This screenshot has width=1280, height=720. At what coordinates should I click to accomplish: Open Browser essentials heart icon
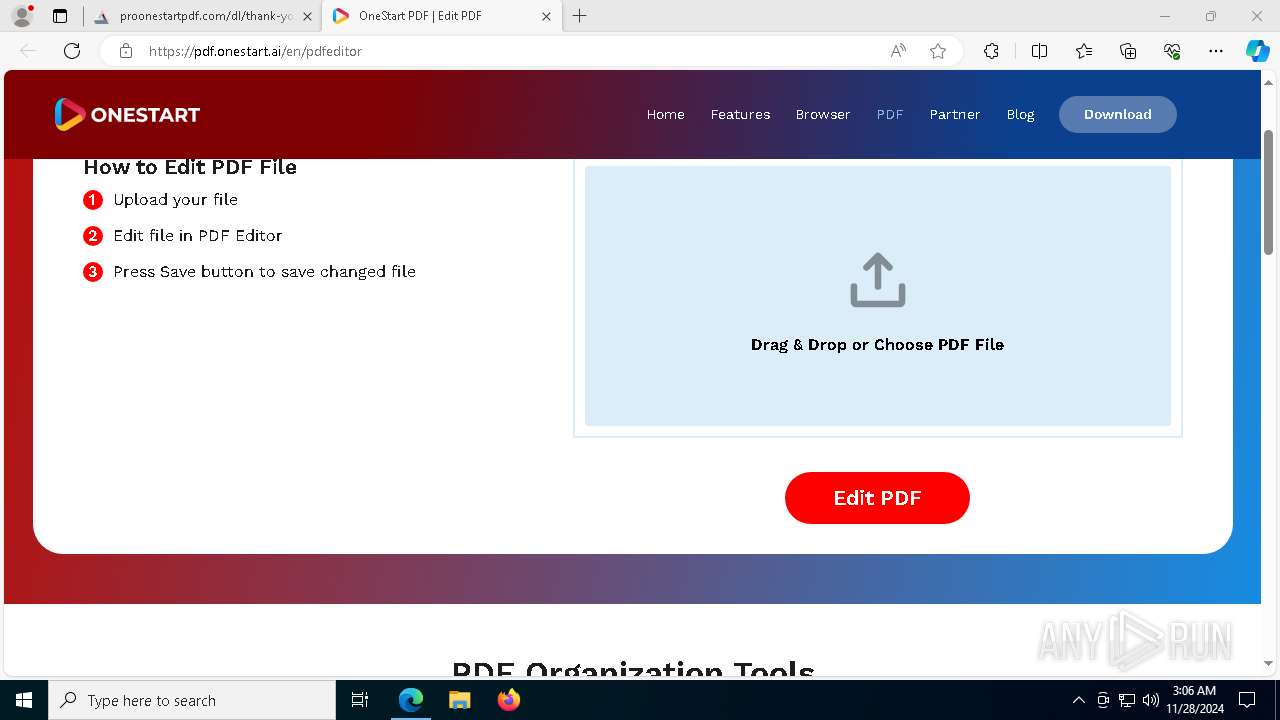click(1172, 51)
